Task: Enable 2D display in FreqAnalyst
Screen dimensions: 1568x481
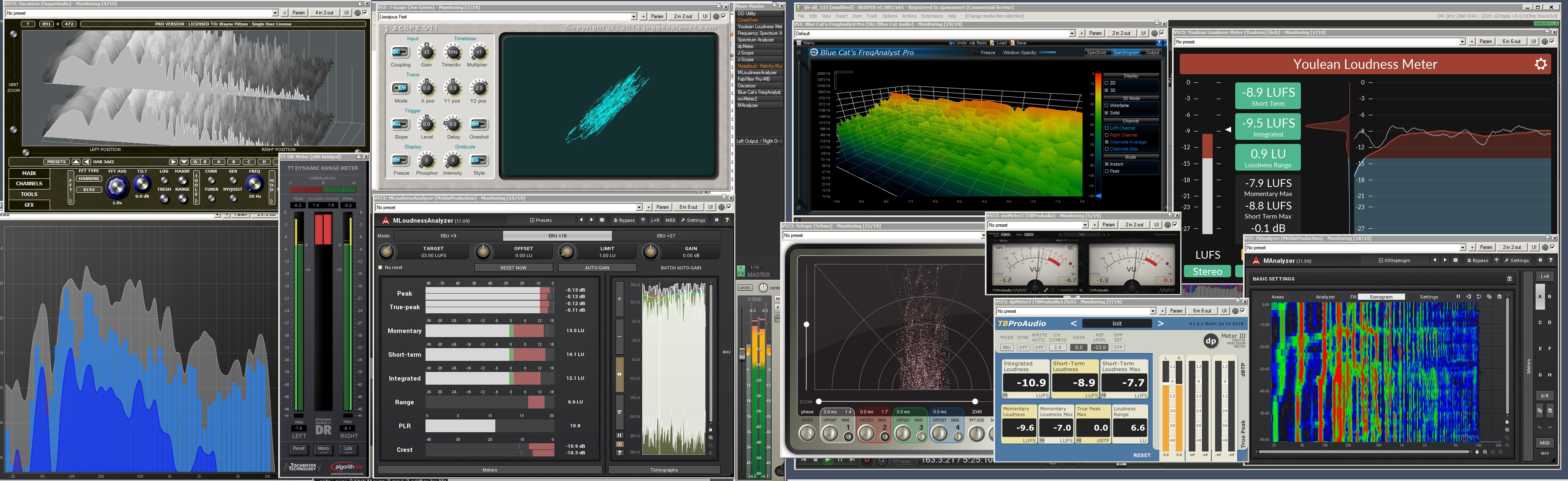Action: pyautogui.click(x=1107, y=83)
